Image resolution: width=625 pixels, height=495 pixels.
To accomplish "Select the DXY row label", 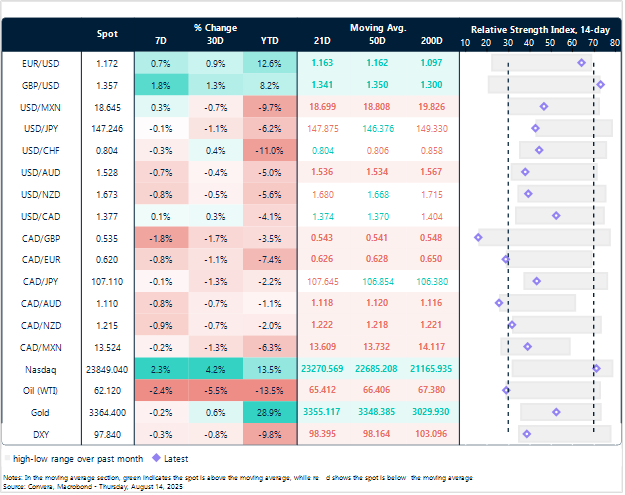I will click(39, 433).
